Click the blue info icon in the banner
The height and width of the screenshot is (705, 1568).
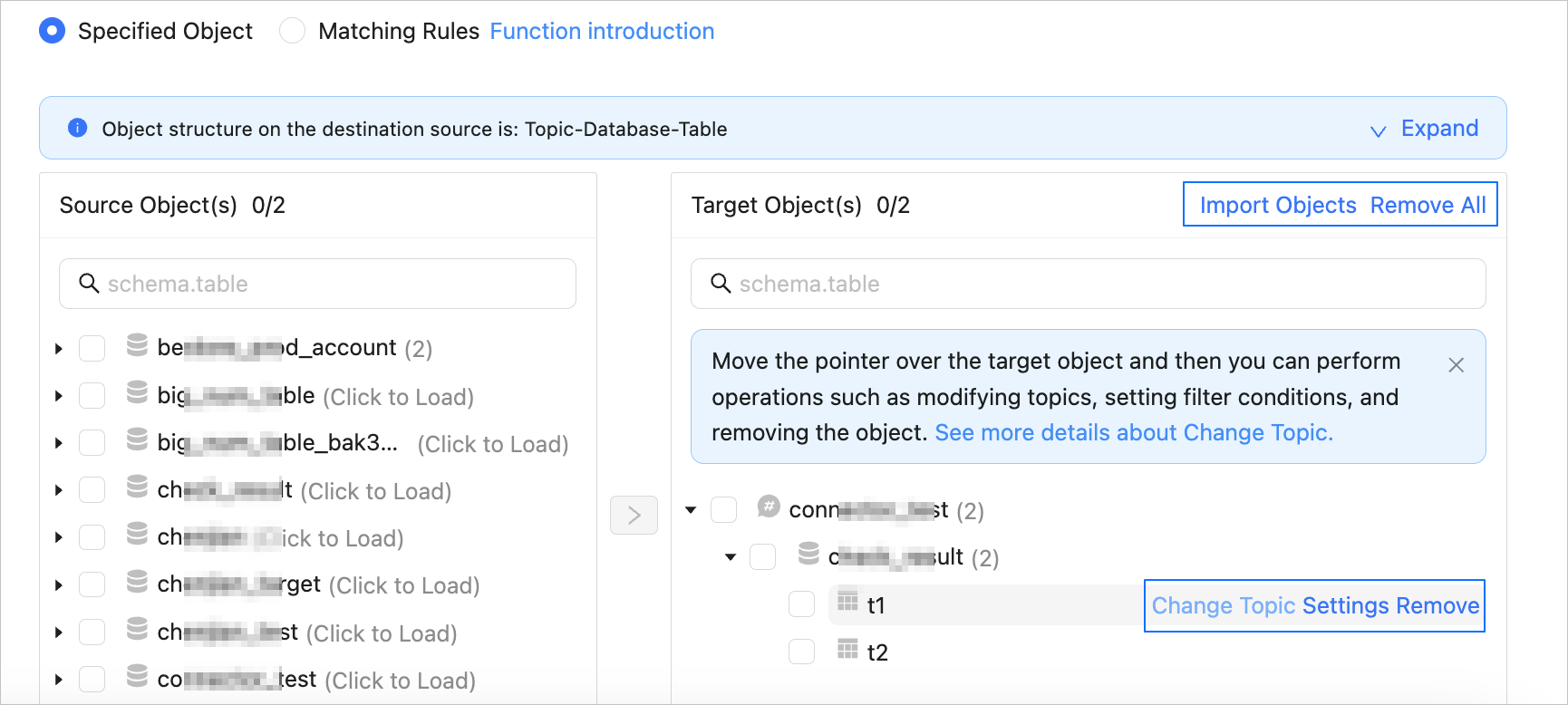(x=78, y=128)
